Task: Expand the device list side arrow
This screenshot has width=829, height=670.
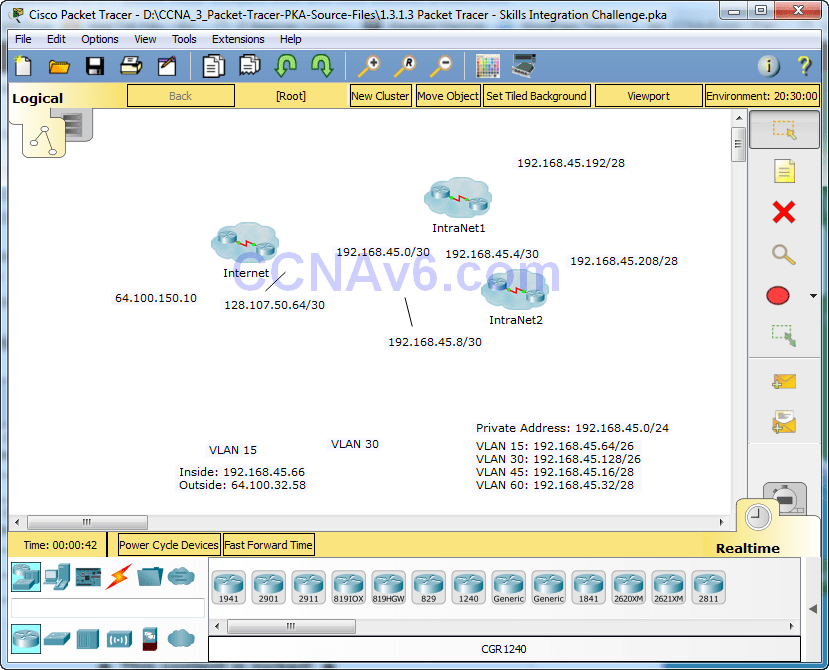Action: (x=813, y=609)
